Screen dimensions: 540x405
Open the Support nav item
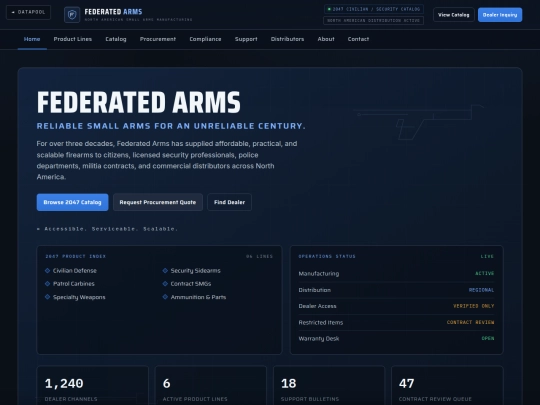[246, 39]
